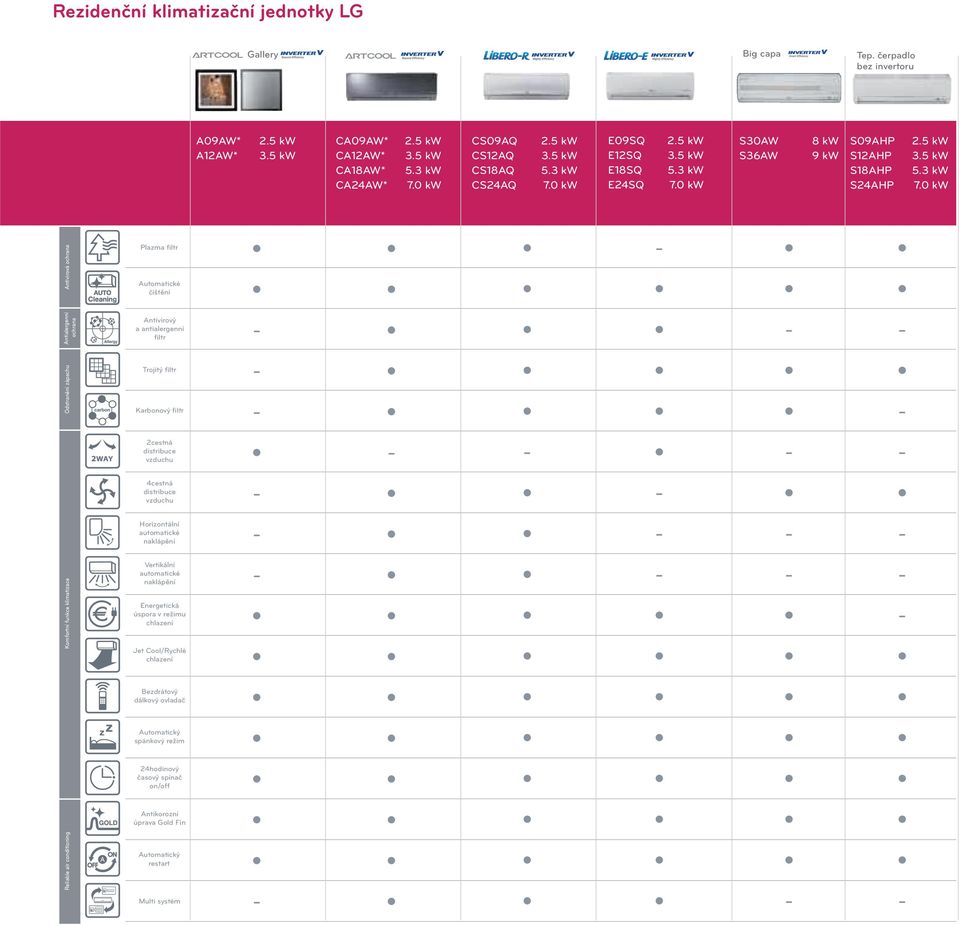Open the Libero-E unit image
The image size is (960, 925).
650,86
